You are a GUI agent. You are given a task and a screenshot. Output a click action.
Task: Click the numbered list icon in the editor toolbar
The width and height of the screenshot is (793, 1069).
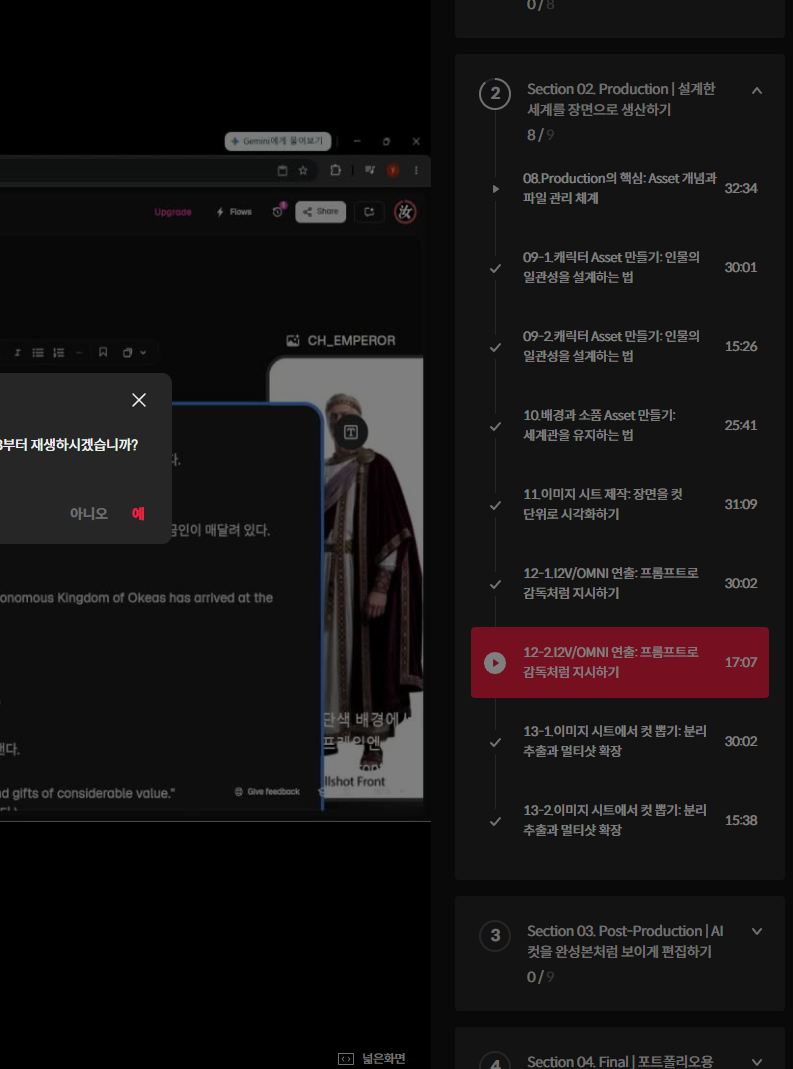coord(59,352)
